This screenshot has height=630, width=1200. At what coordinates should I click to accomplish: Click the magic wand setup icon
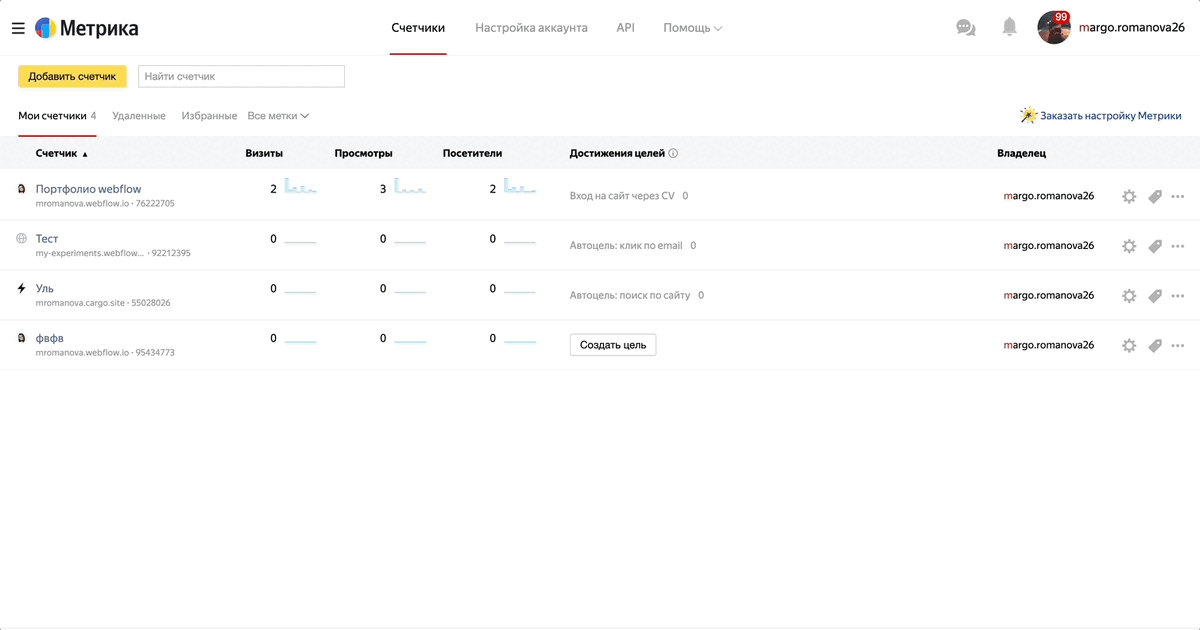(x=1028, y=115)
